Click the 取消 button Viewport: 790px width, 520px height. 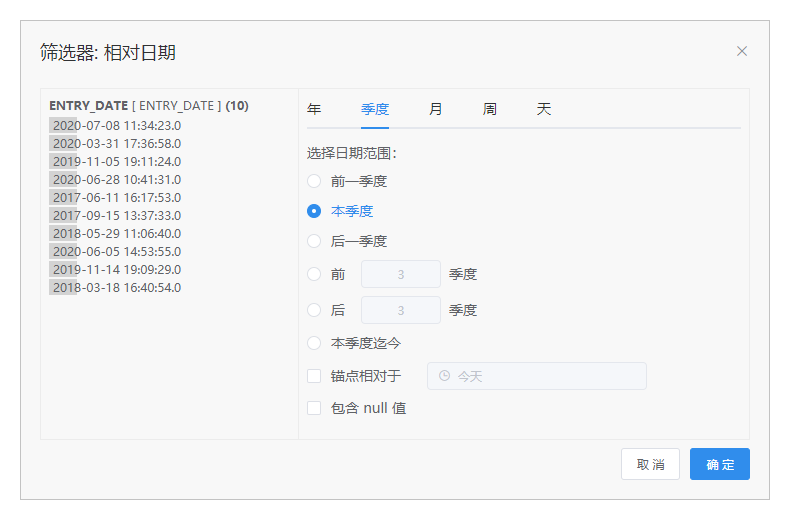(x=650, y=464)
